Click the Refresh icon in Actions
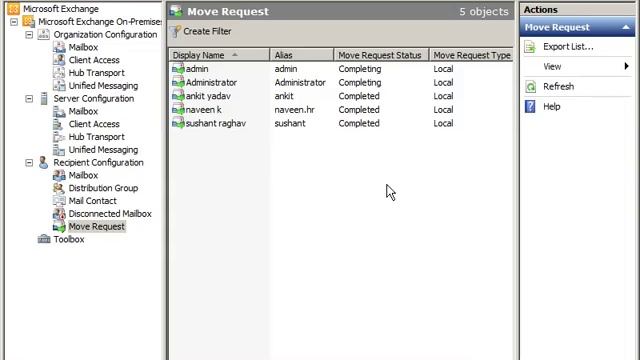This screenshot has width=640, height=360. point(530,87)
